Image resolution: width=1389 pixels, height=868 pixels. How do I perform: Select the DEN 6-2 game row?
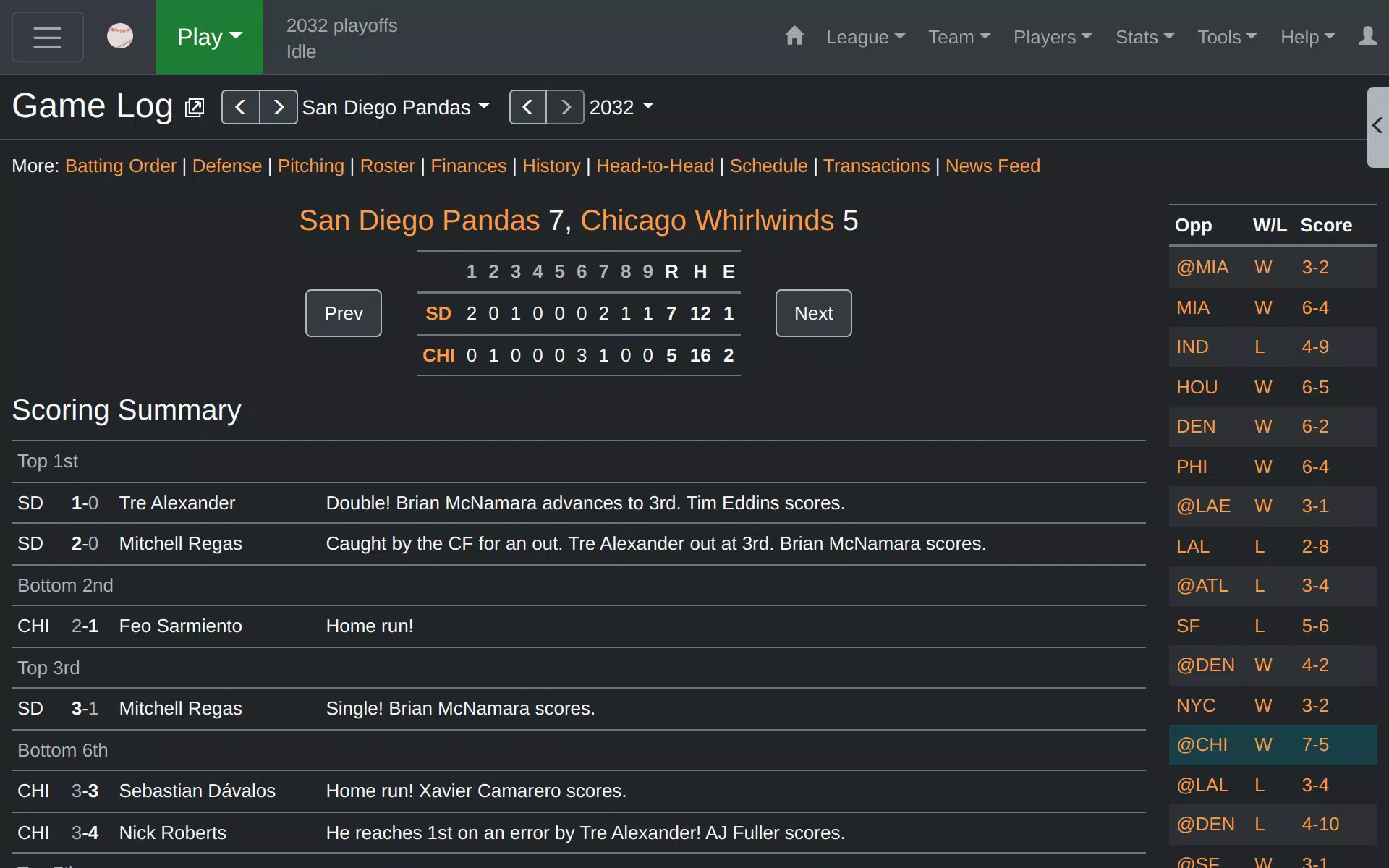tap(1273, 427)
